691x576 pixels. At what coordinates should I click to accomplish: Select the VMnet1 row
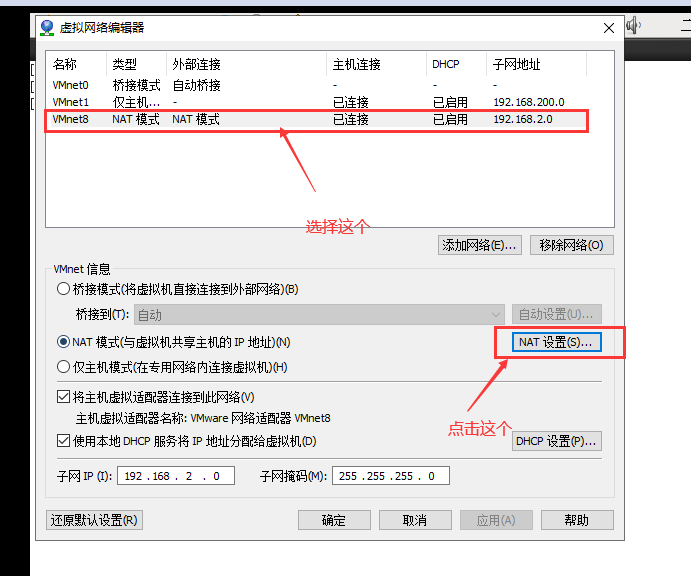(317, 102)
